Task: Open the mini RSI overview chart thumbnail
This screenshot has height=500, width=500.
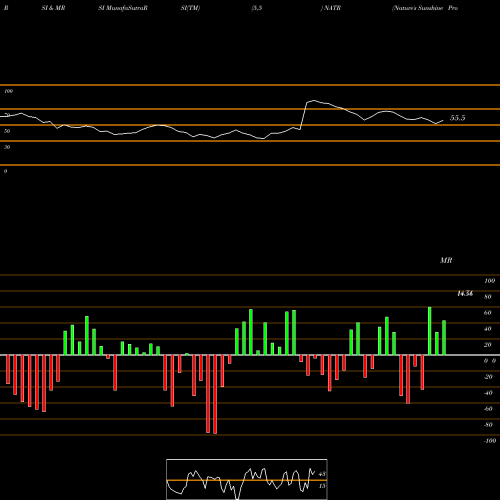Action: pos(247,479)
